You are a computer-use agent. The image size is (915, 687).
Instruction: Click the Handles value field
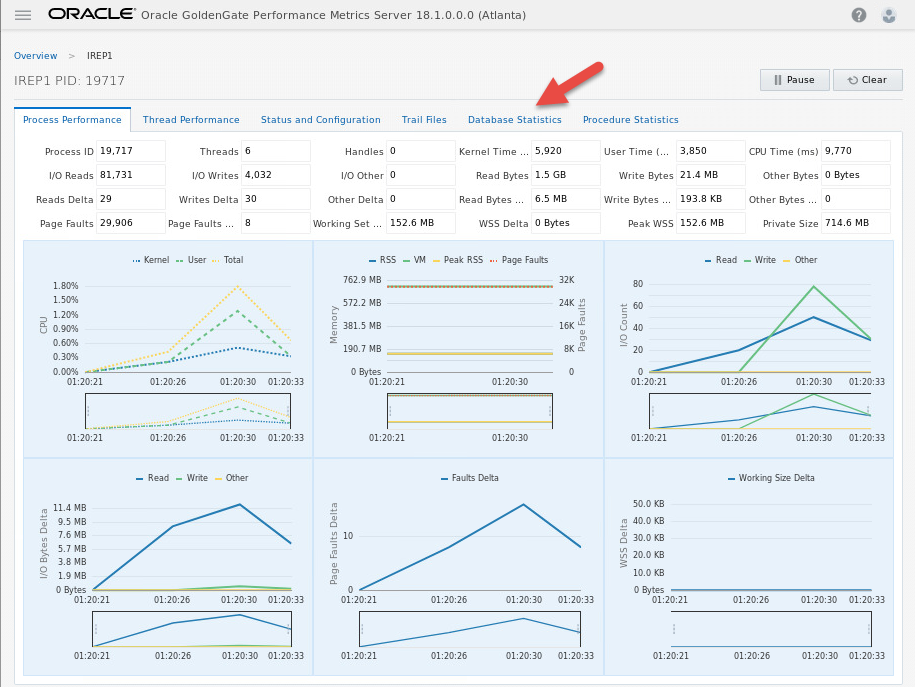(421, 151)
